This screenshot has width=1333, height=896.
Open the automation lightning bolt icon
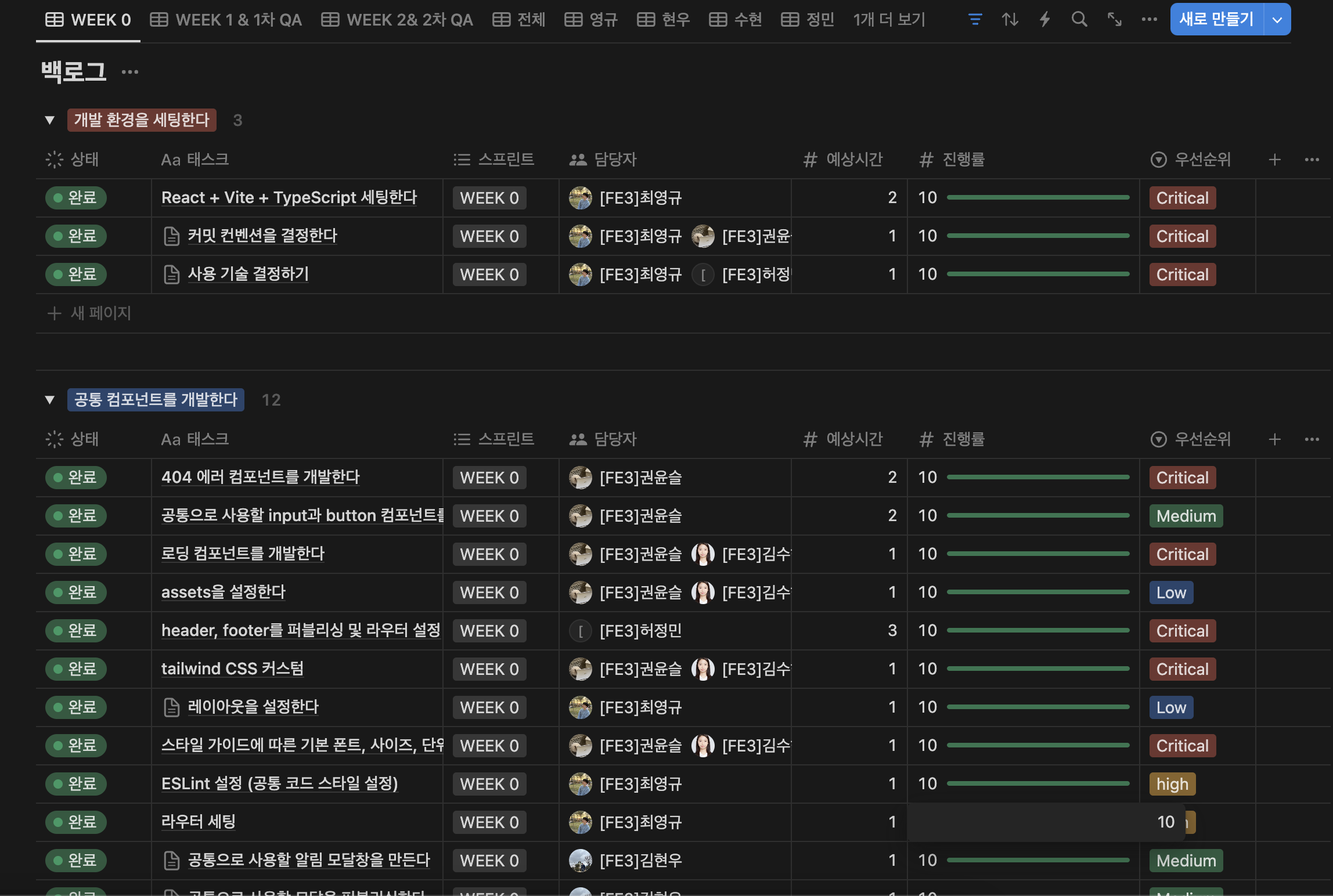click(x=1044, y=20)
